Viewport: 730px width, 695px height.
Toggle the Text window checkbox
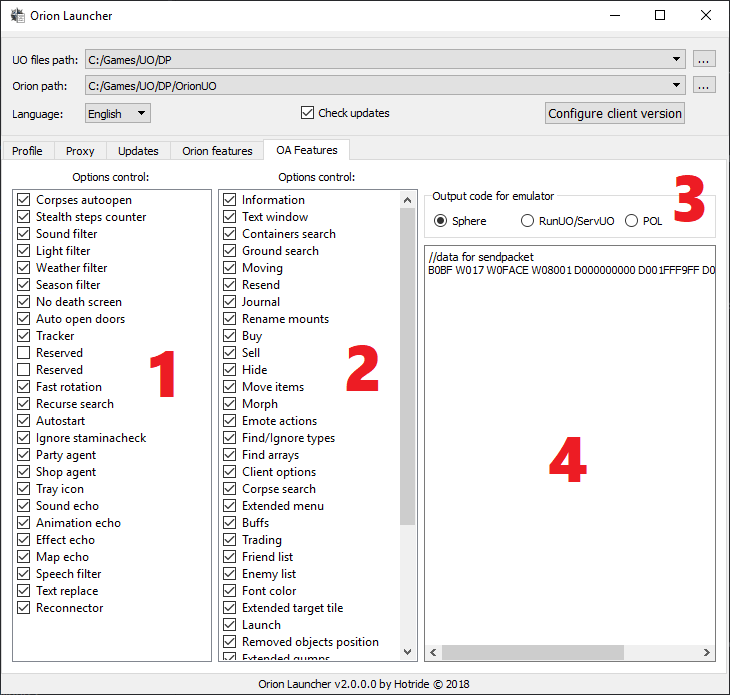click(230, 216)
